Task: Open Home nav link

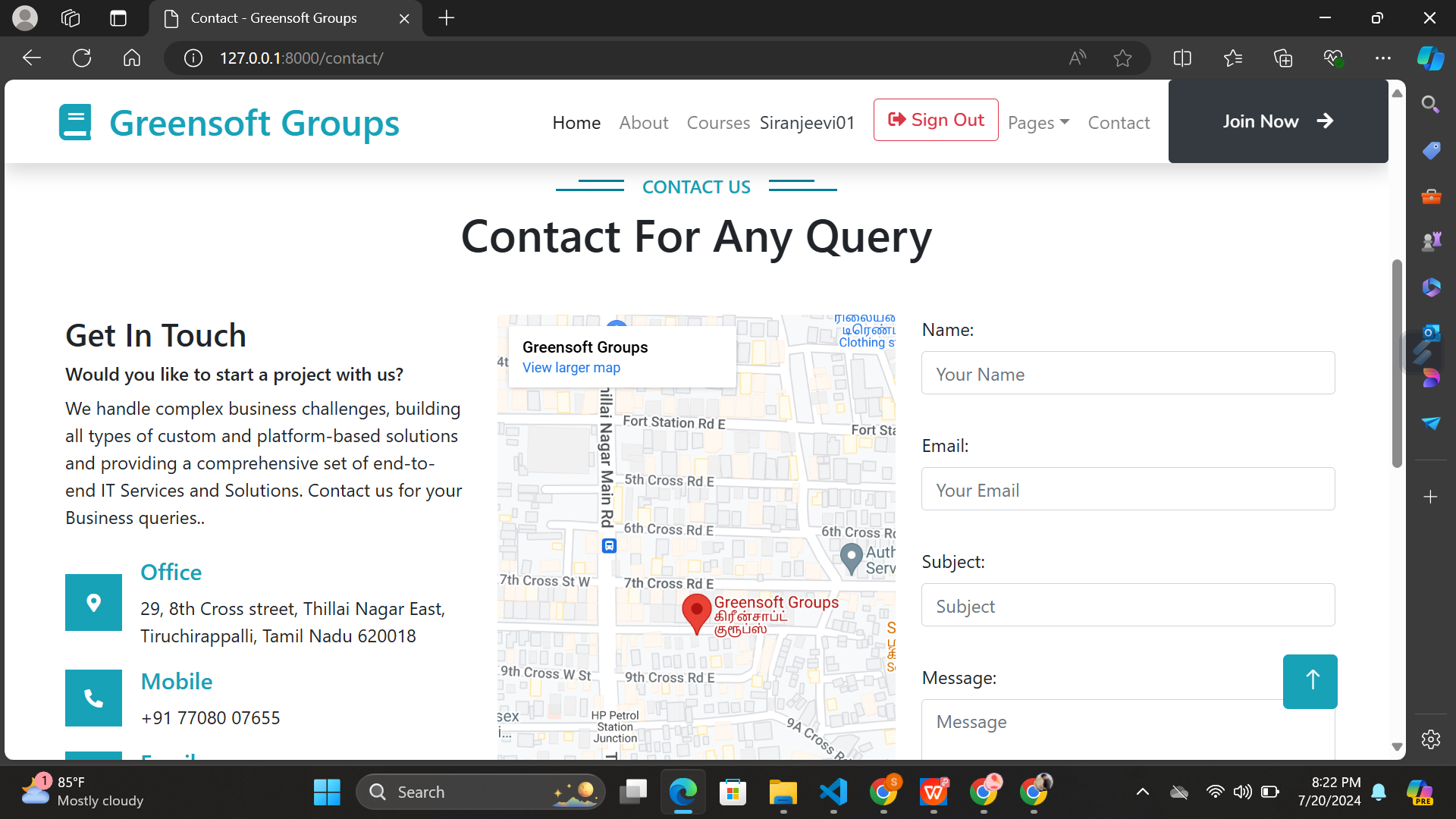Action: (576, 123)
